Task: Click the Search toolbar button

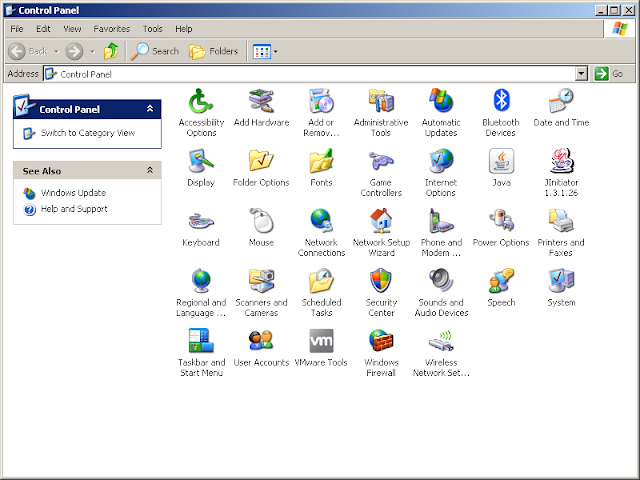Action: pos(155,51)
